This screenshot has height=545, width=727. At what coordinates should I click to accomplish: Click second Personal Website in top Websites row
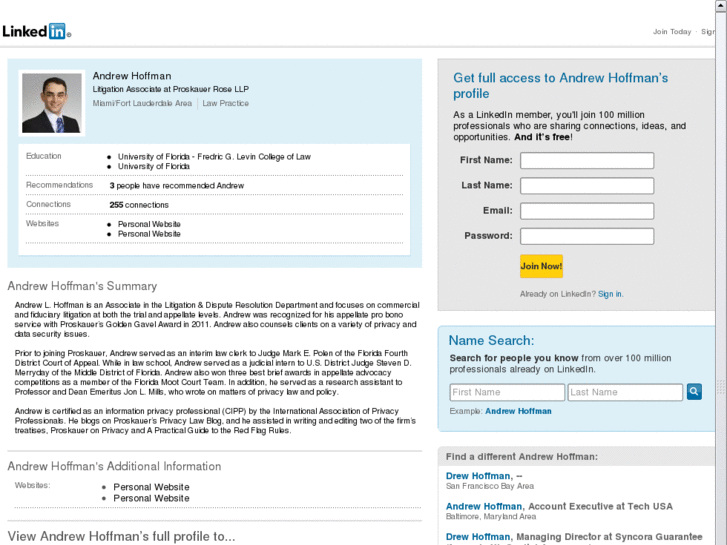click(x=149, y=234)
